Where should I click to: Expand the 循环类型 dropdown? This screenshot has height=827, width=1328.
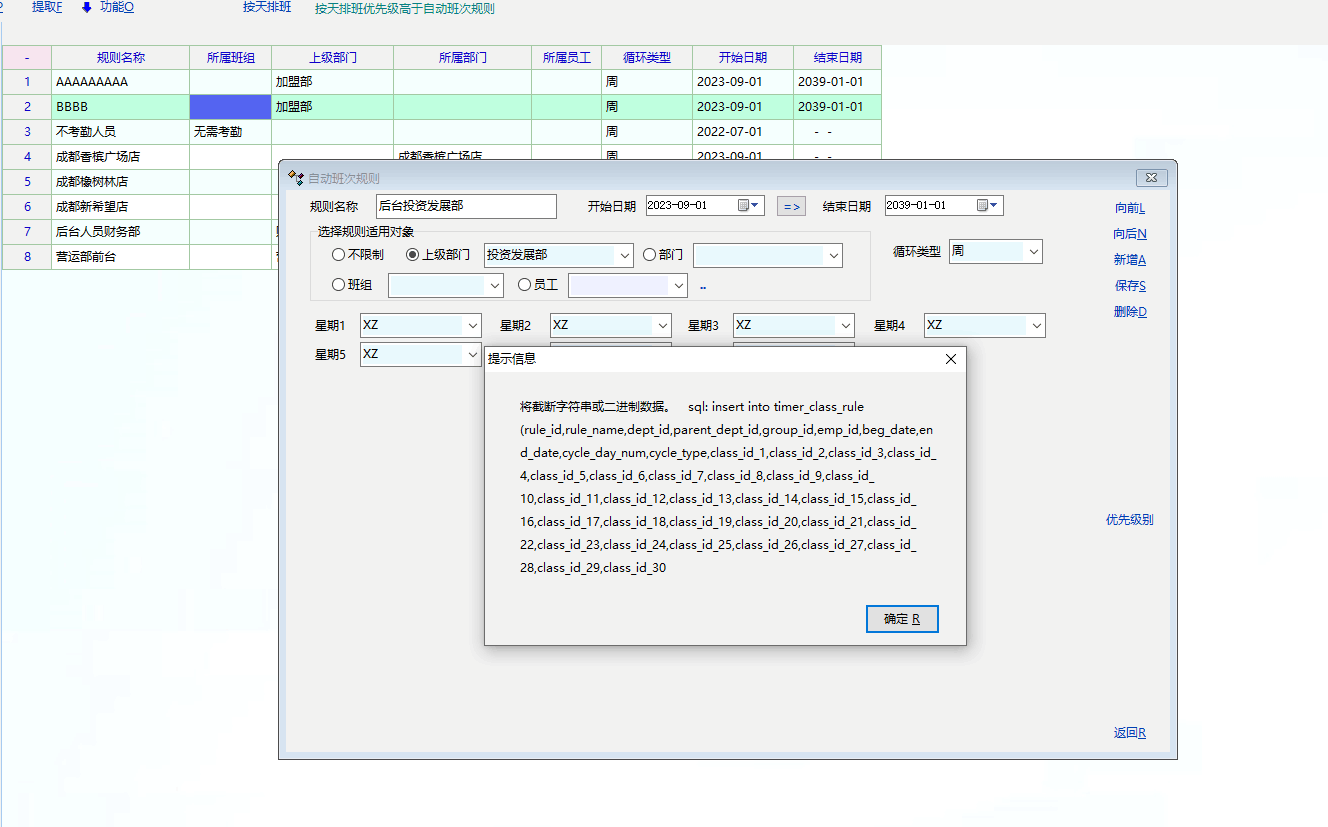coord(1034,252)
